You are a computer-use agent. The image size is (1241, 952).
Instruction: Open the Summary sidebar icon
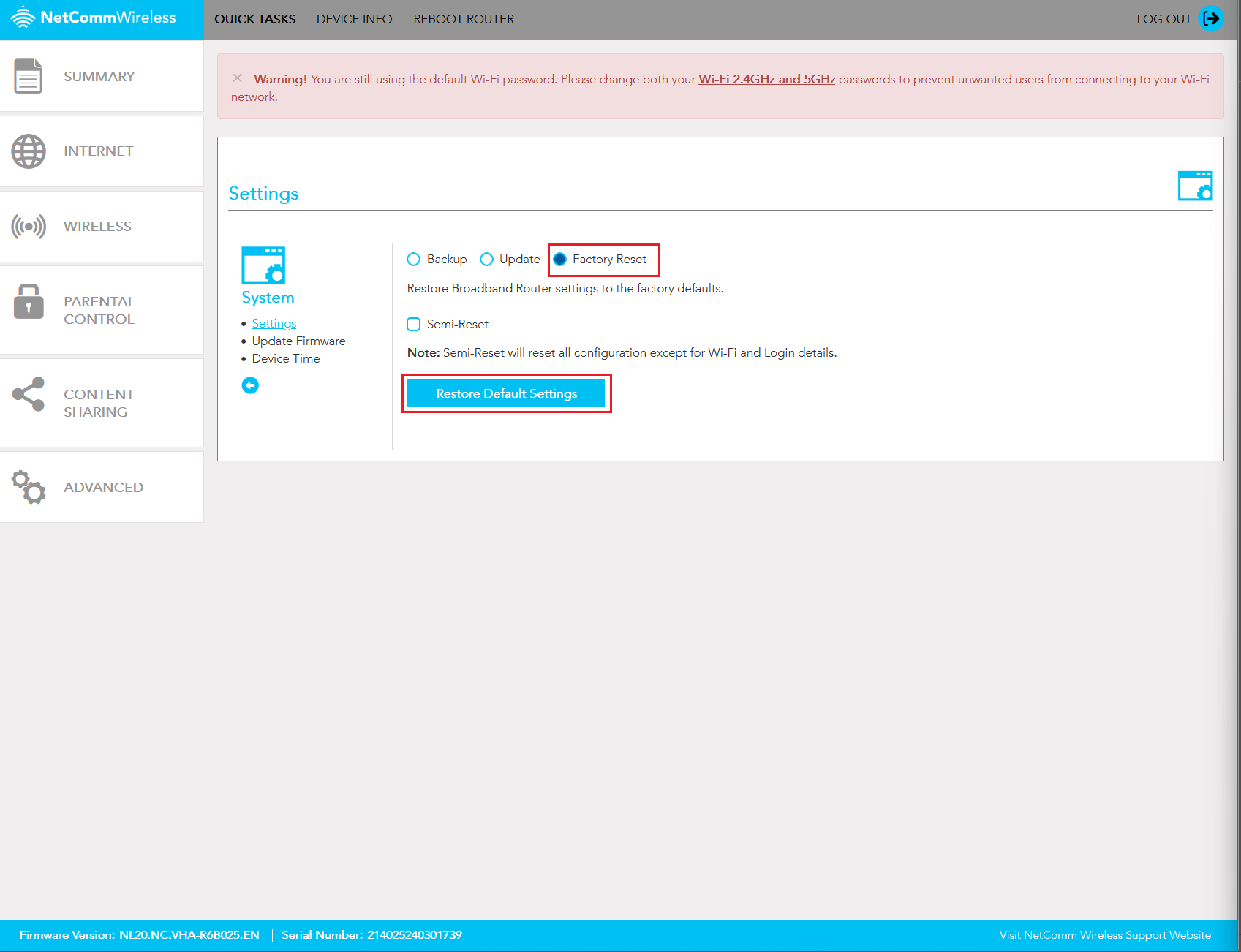click(27, 75)
